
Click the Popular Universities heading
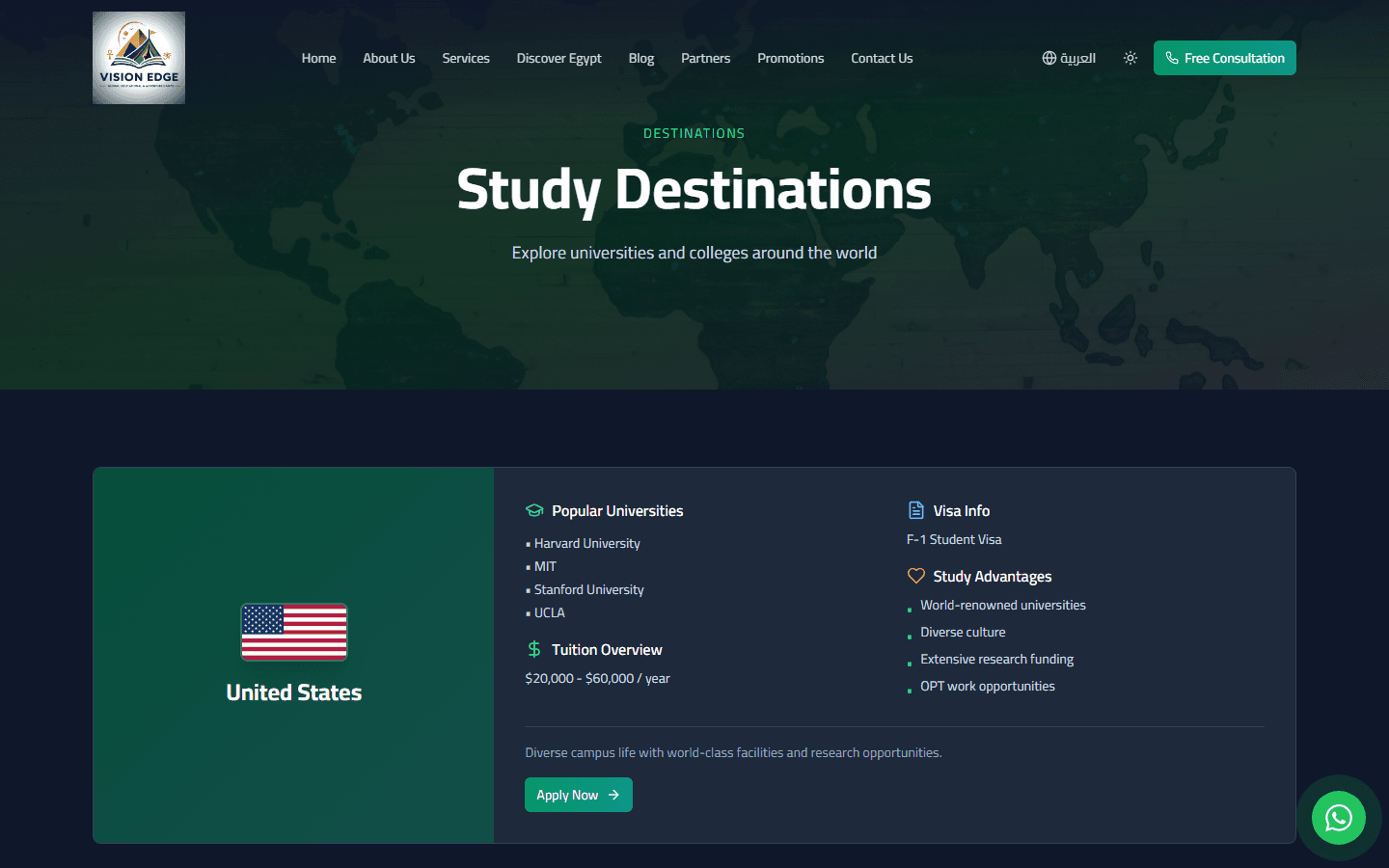coord(617,510)
